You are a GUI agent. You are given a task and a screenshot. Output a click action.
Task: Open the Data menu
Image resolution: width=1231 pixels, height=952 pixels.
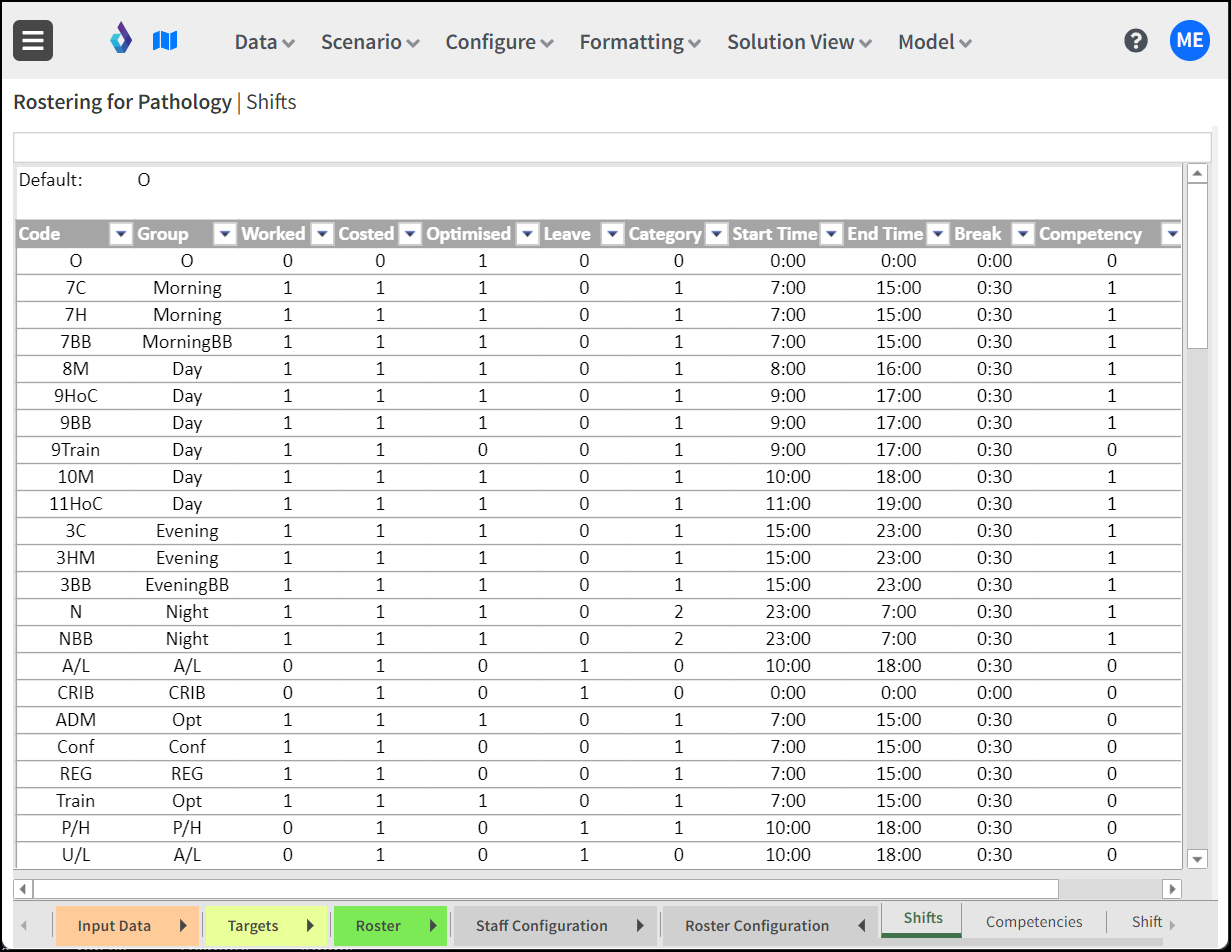click(265, 42)
